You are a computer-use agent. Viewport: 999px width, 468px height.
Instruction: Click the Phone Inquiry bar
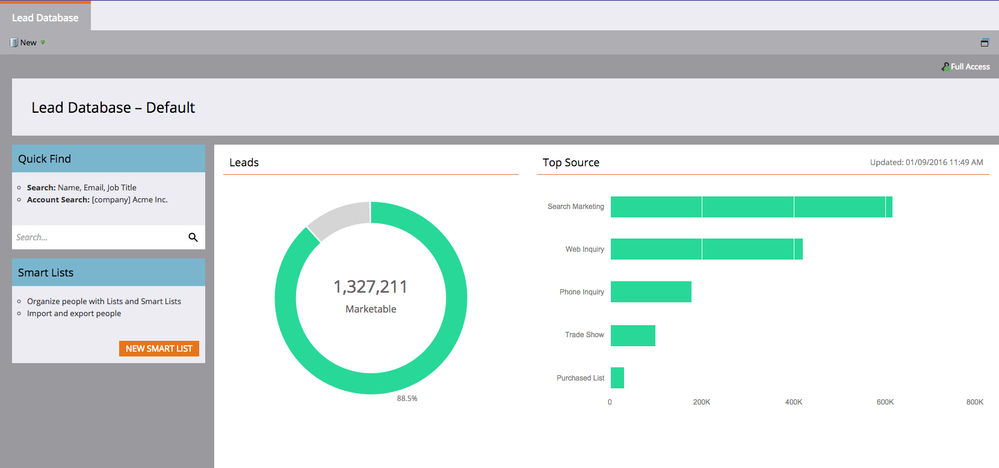[651, 292]
